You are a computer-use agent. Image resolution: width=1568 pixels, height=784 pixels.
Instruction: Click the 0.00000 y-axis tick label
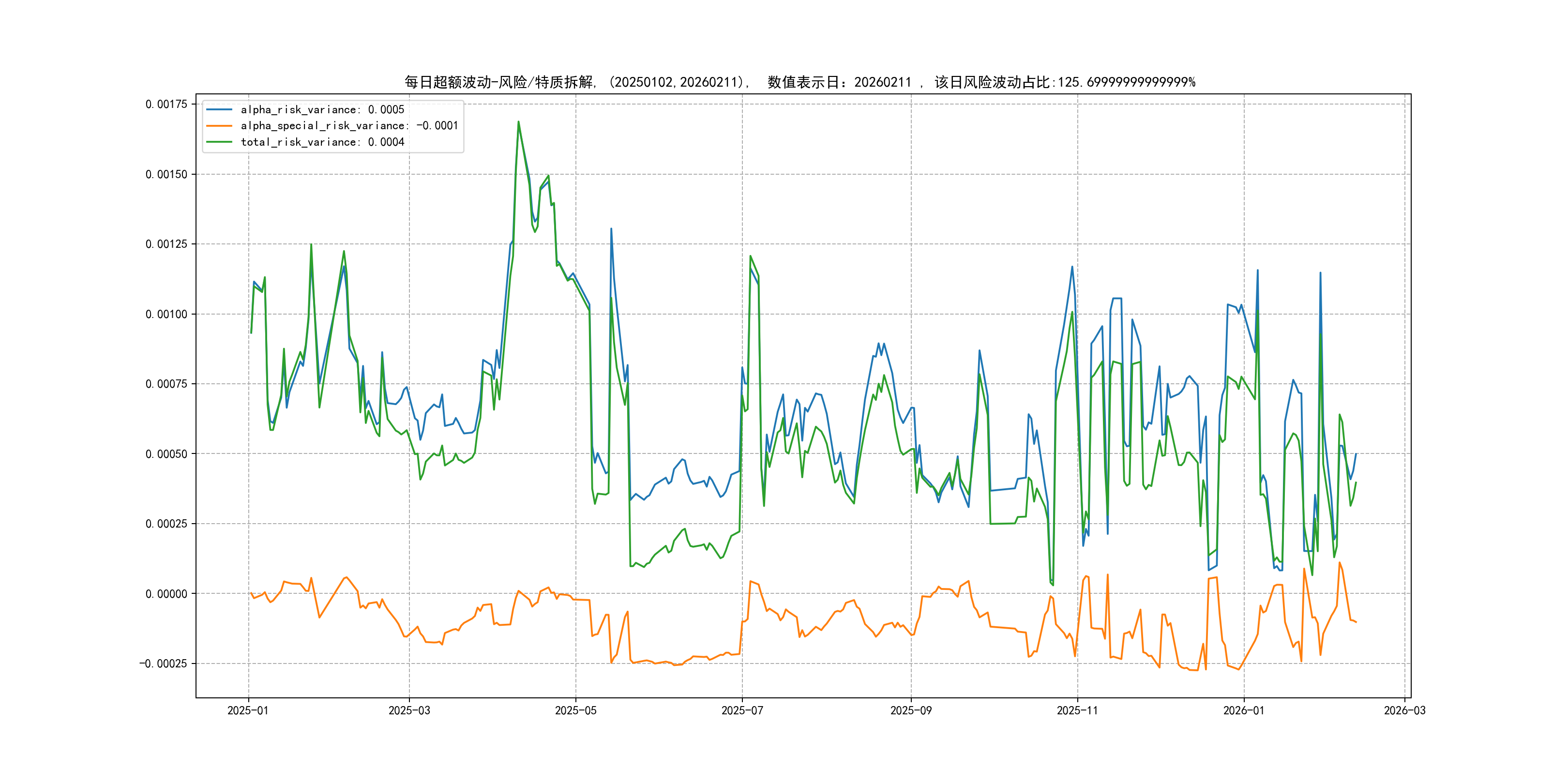166,593
